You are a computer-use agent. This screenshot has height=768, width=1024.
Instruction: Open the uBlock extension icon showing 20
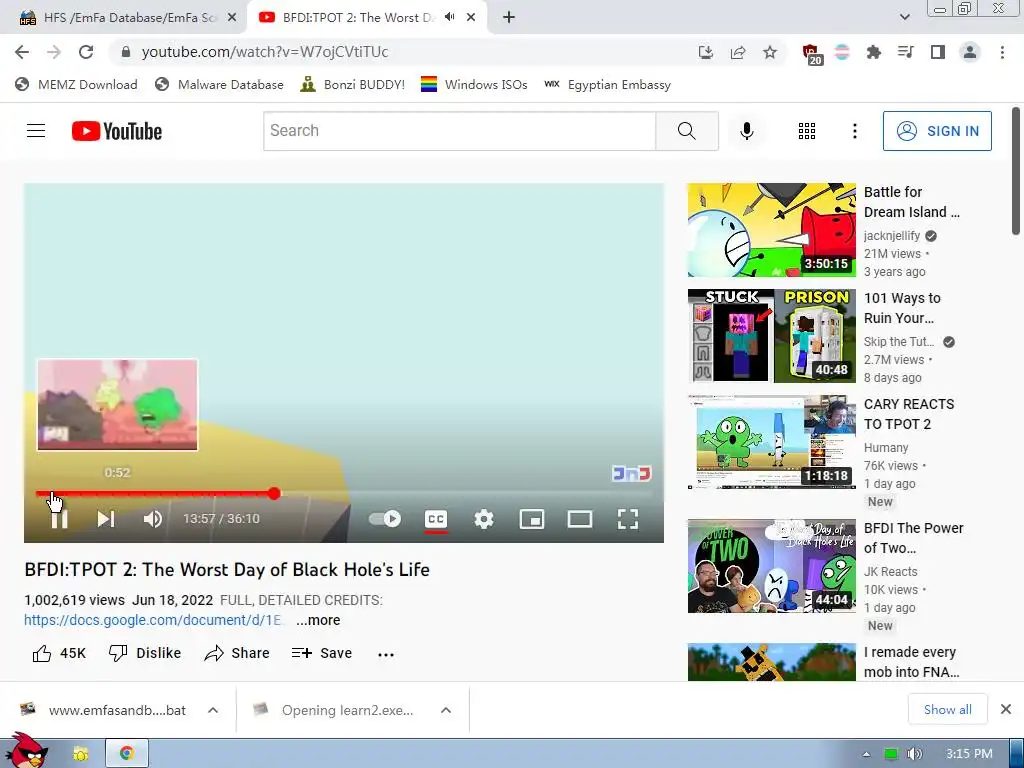point(811,54)
